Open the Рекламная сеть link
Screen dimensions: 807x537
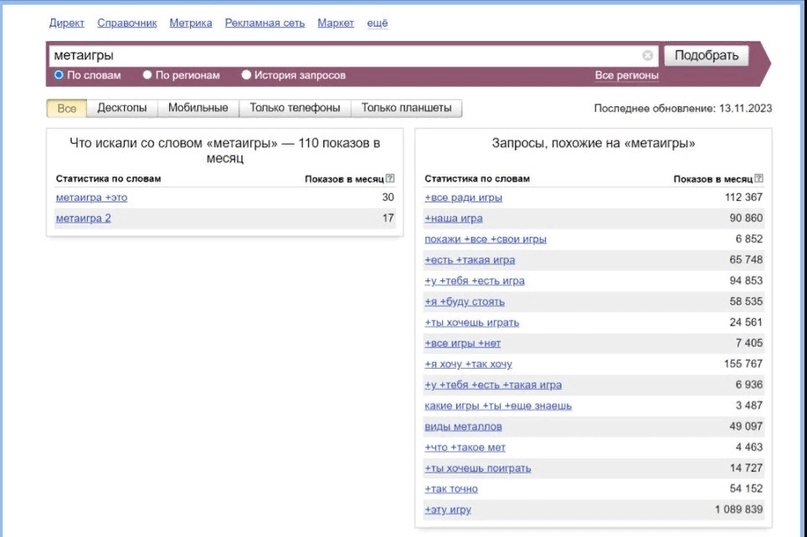pos(265,23)
